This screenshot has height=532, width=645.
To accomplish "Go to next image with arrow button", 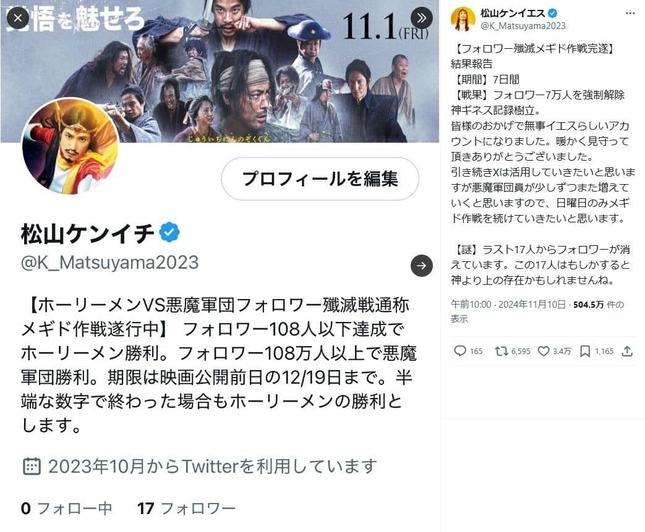I will 422,265.
